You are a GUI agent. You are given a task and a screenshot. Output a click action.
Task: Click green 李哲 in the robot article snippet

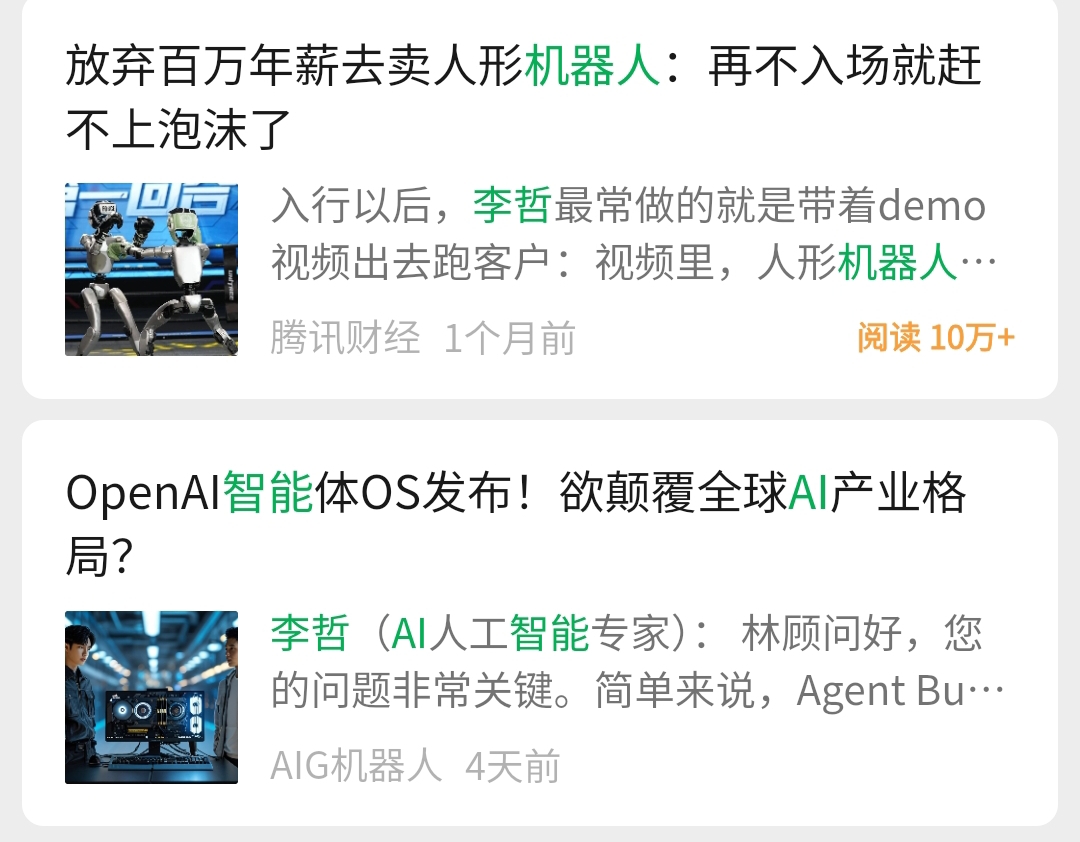click(512, 205)
